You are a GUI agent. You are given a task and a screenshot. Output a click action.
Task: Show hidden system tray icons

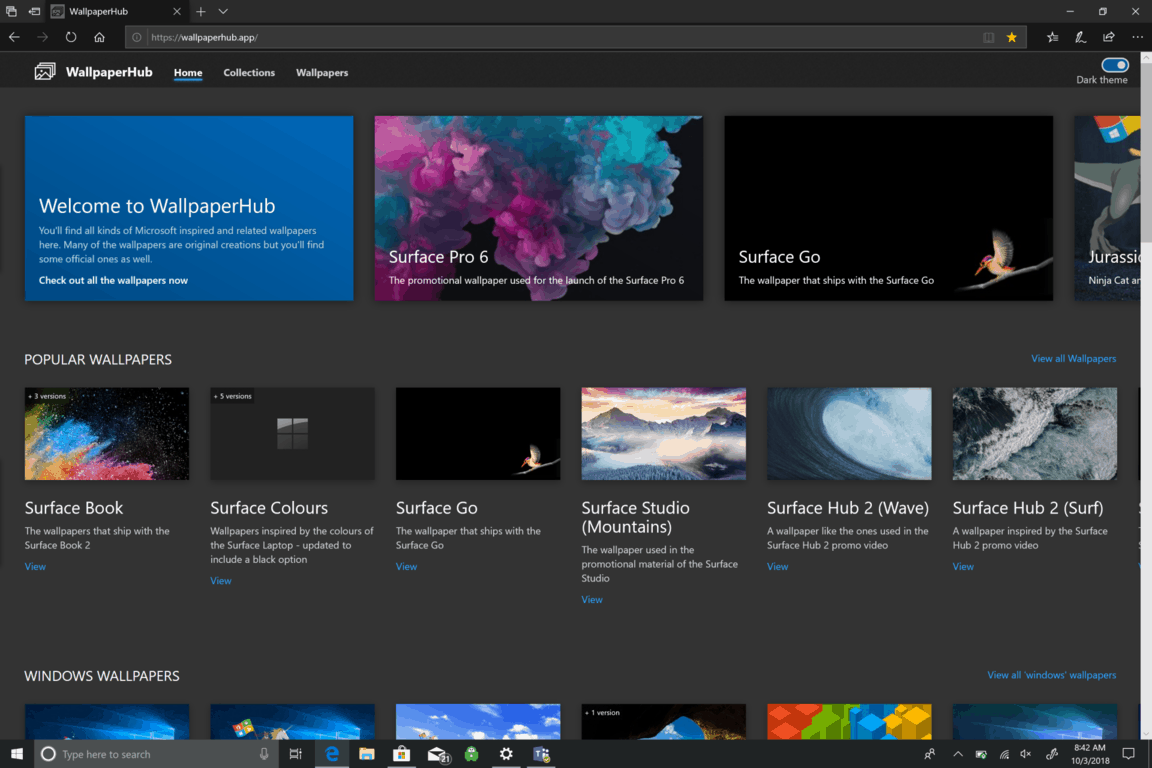[957, 754]
